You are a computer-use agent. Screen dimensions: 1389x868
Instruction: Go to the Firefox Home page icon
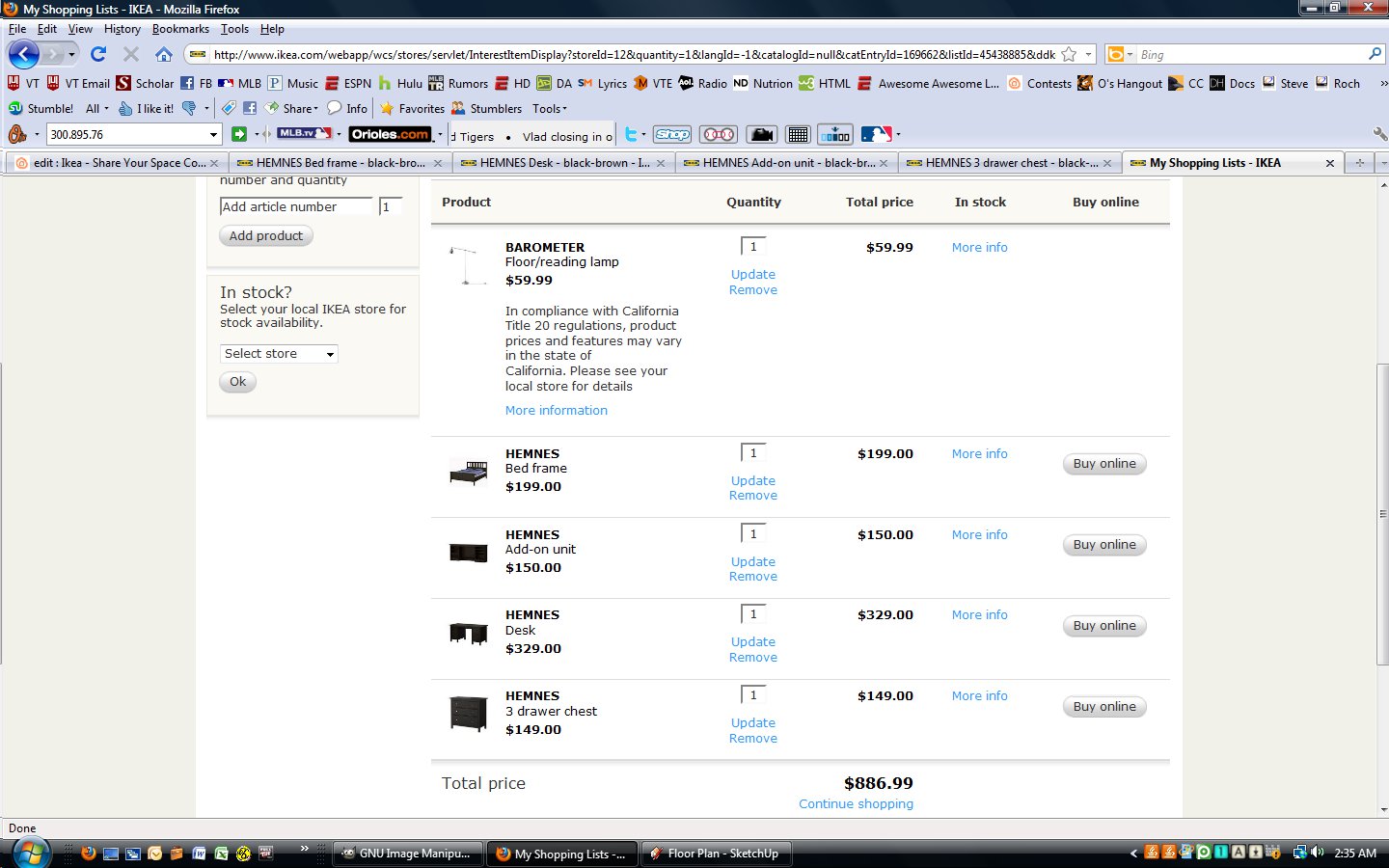click(164, 54)
